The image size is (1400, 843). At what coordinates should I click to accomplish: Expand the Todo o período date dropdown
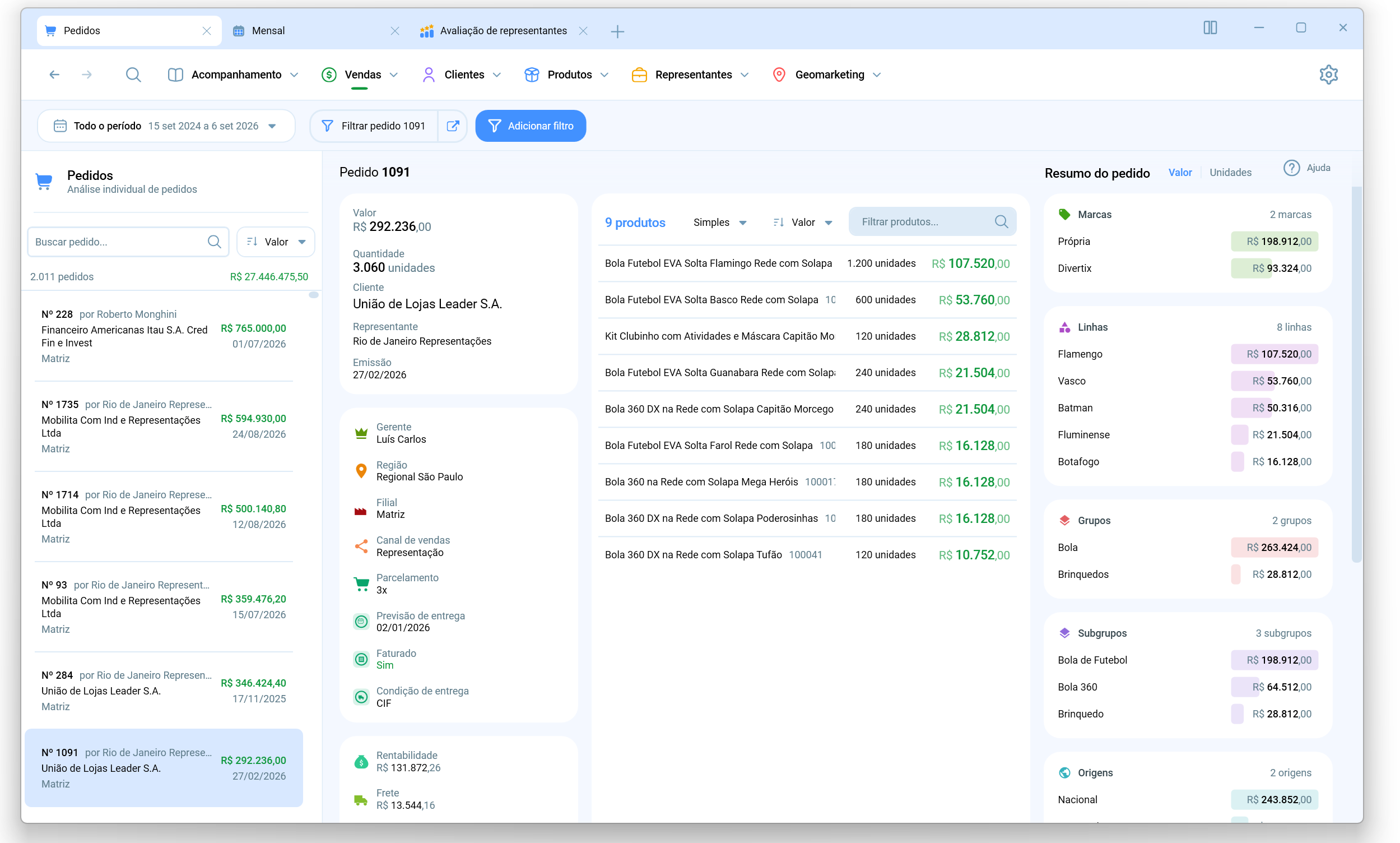click(x=166, y=126)
